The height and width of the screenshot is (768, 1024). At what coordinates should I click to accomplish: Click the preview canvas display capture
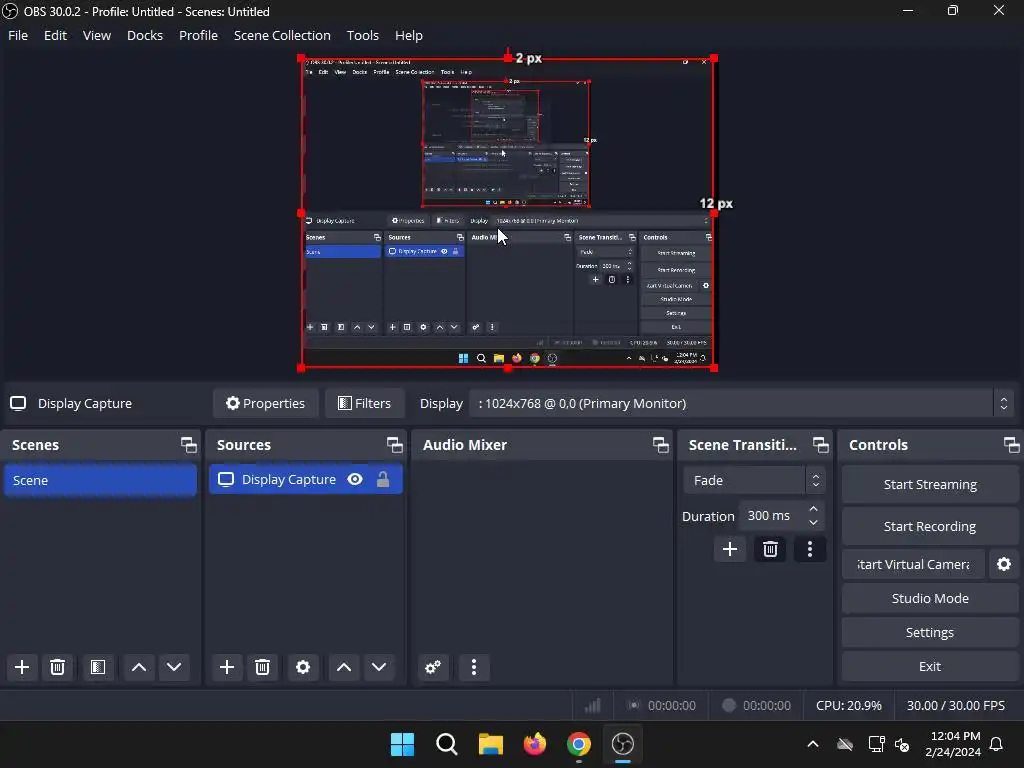click(507, 213)
